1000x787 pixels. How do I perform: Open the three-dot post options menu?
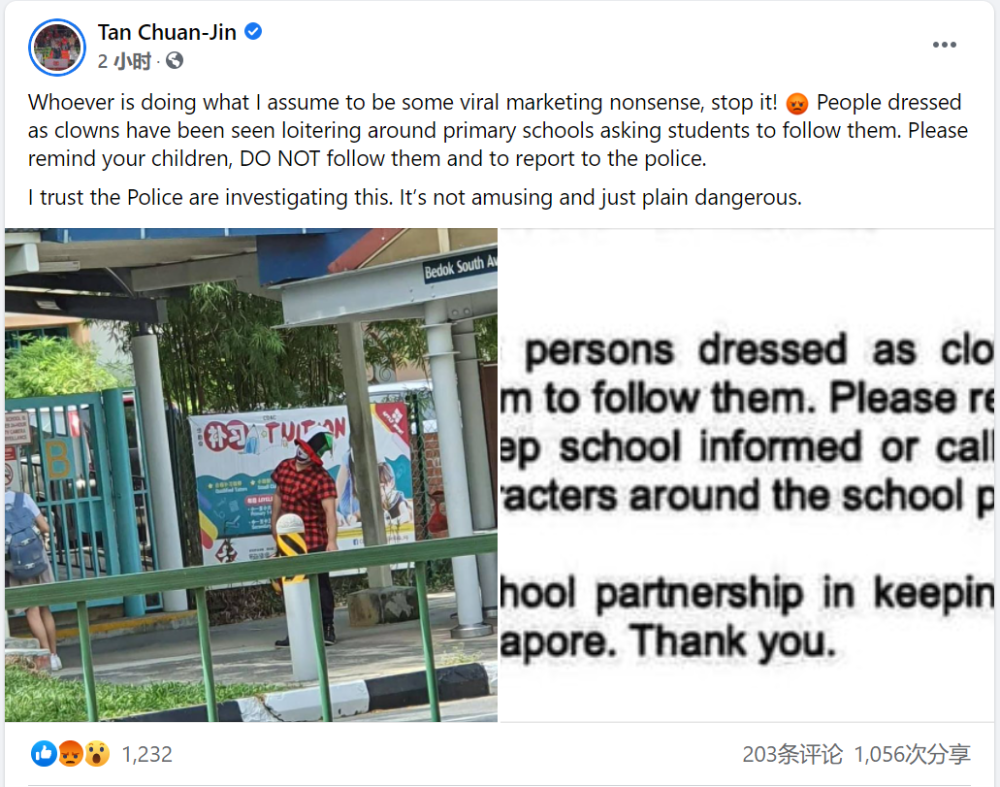(944, 45)
